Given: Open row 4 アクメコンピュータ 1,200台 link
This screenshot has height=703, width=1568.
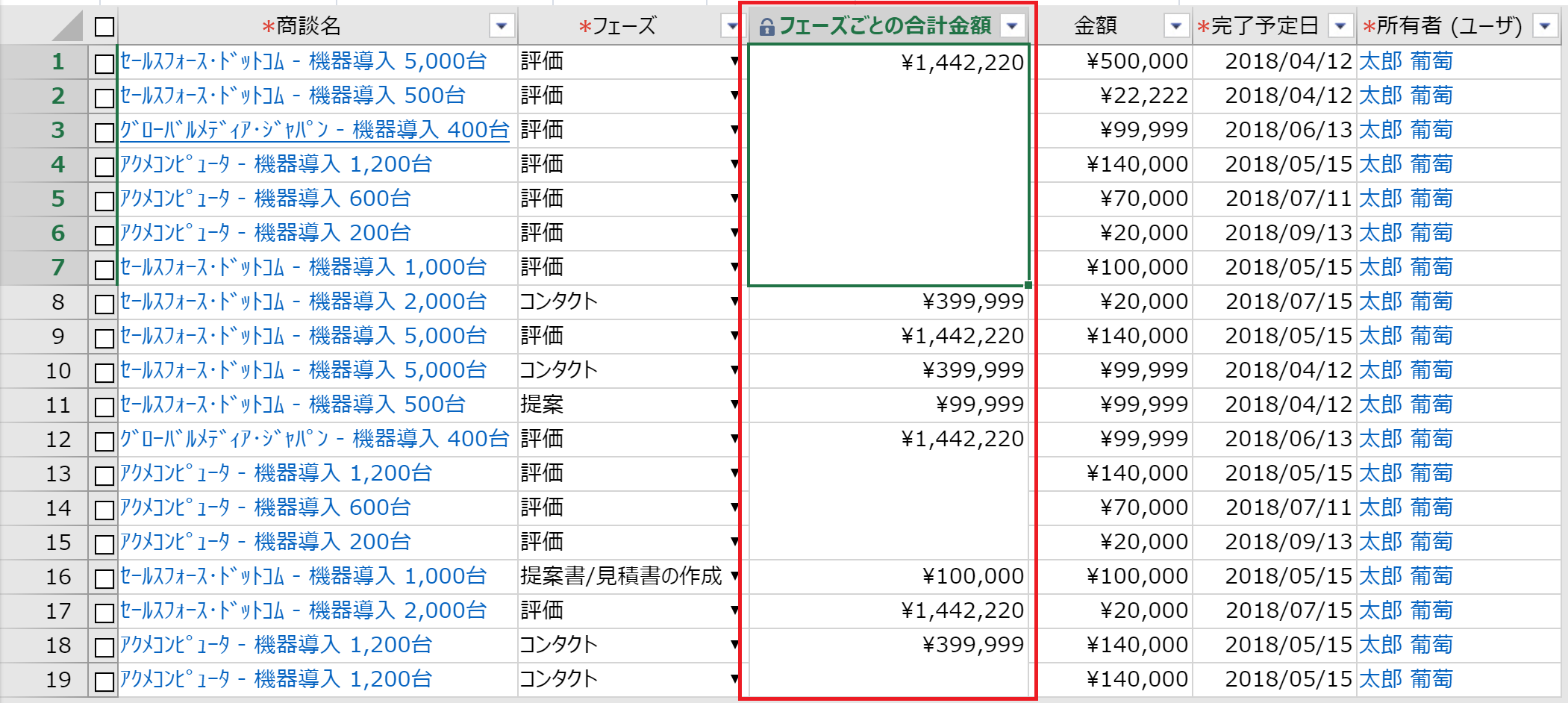Looking at the screenshot, I should [276, 164].
